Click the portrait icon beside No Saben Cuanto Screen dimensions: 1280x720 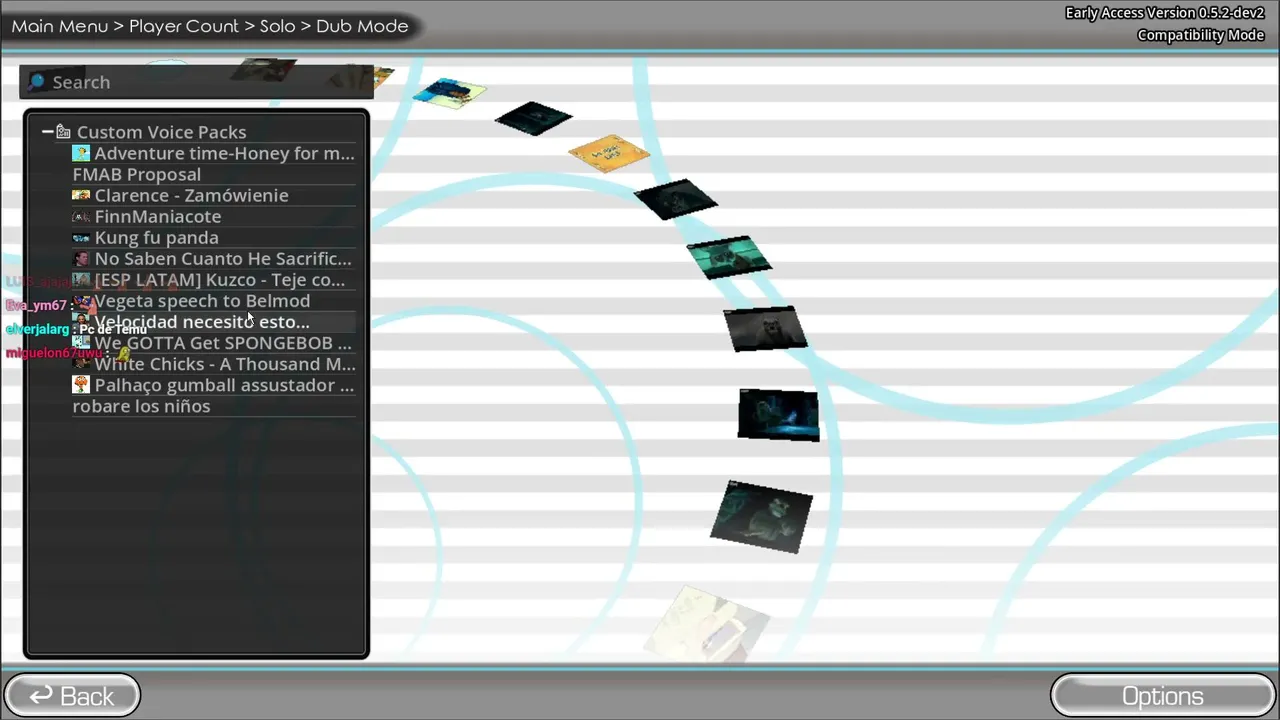[x=81, y=259]
